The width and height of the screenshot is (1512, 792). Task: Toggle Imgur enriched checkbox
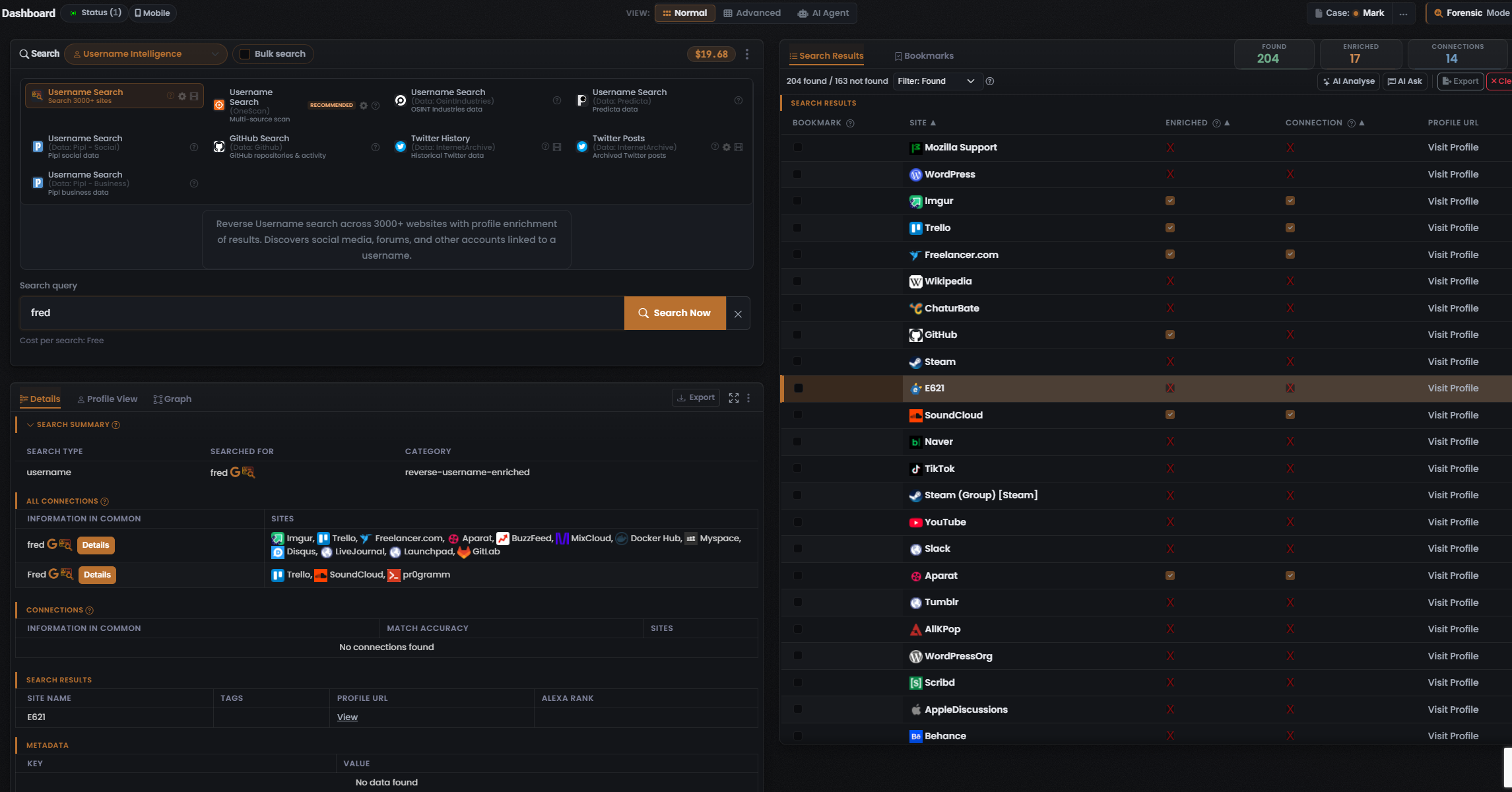pos(1170,201)
